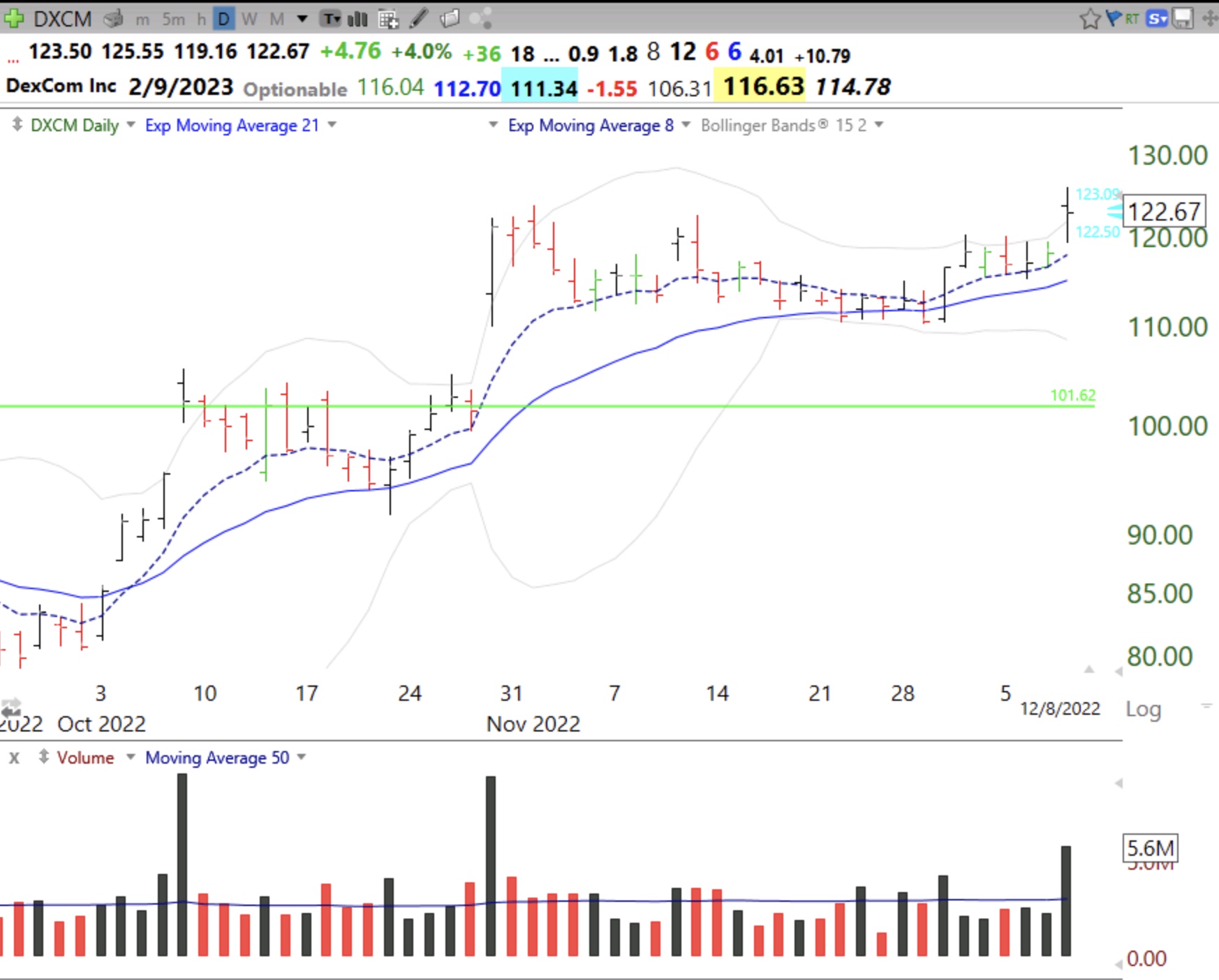
Task: Open the bar chart style icon
Action: [357, 19]
